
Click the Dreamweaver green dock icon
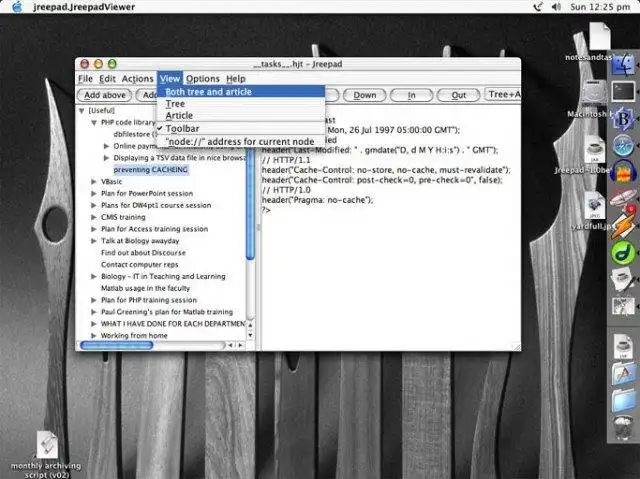[623, 252]
